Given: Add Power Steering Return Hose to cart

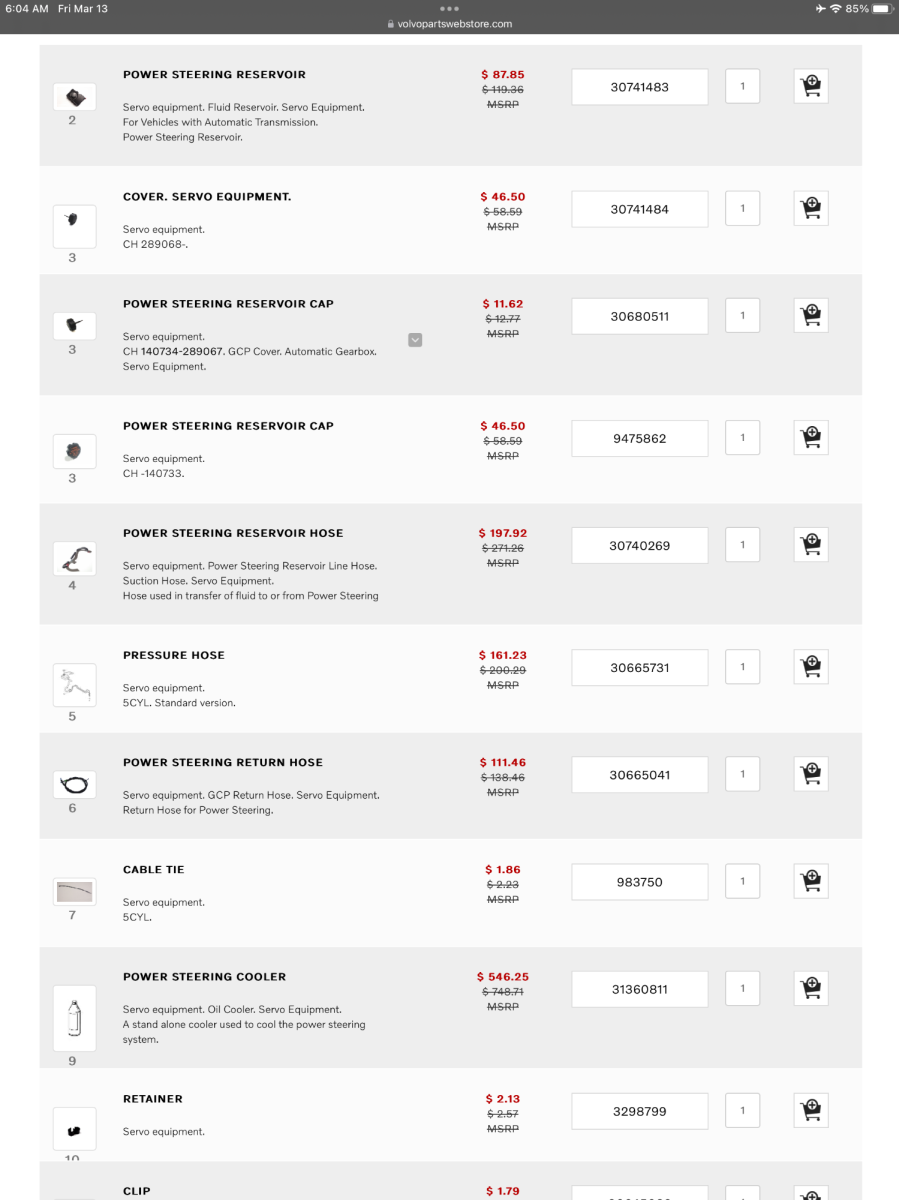Looking at the screenshot, I should coord(811,774).
